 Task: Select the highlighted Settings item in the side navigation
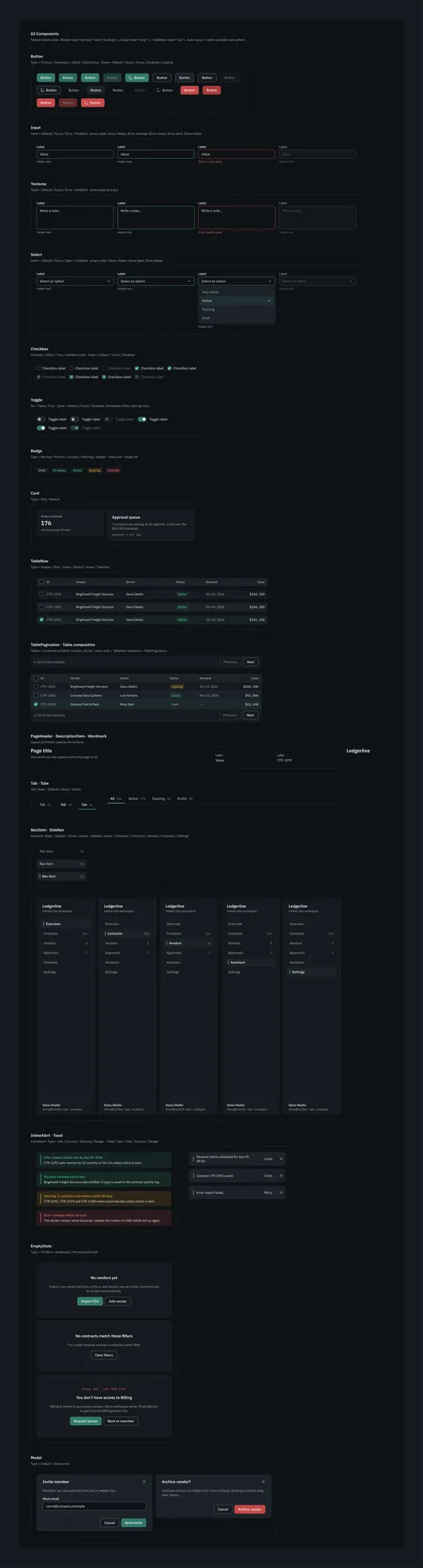coord(312,972)
